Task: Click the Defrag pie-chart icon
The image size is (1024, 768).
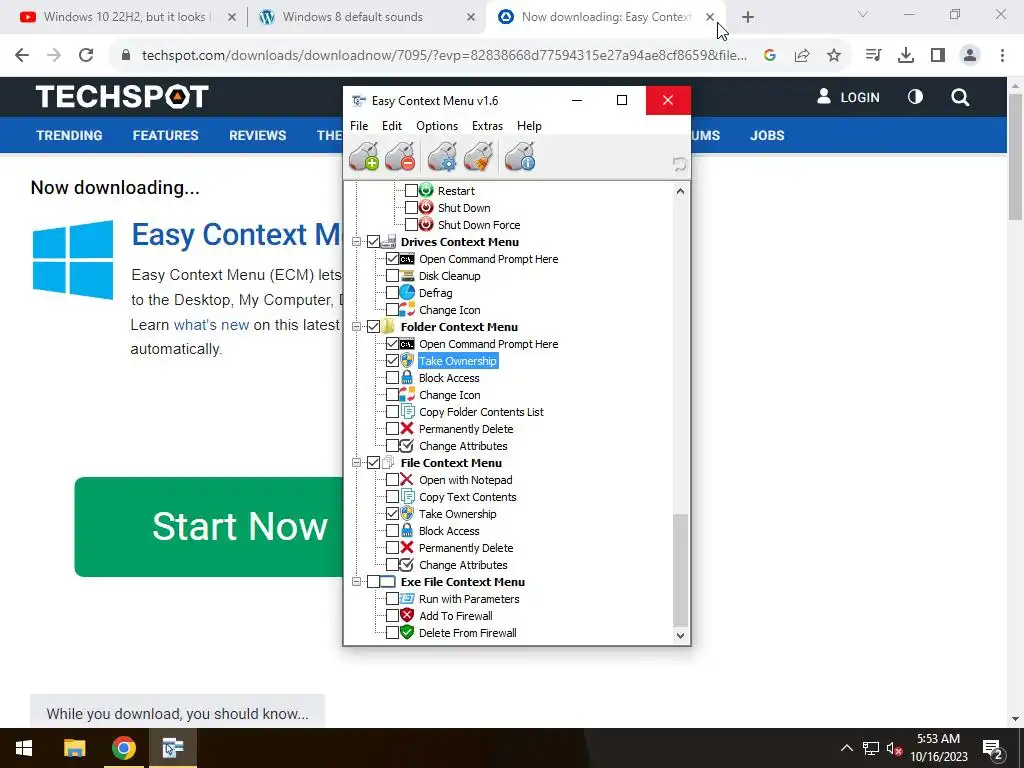Action: tap(408, 293)
